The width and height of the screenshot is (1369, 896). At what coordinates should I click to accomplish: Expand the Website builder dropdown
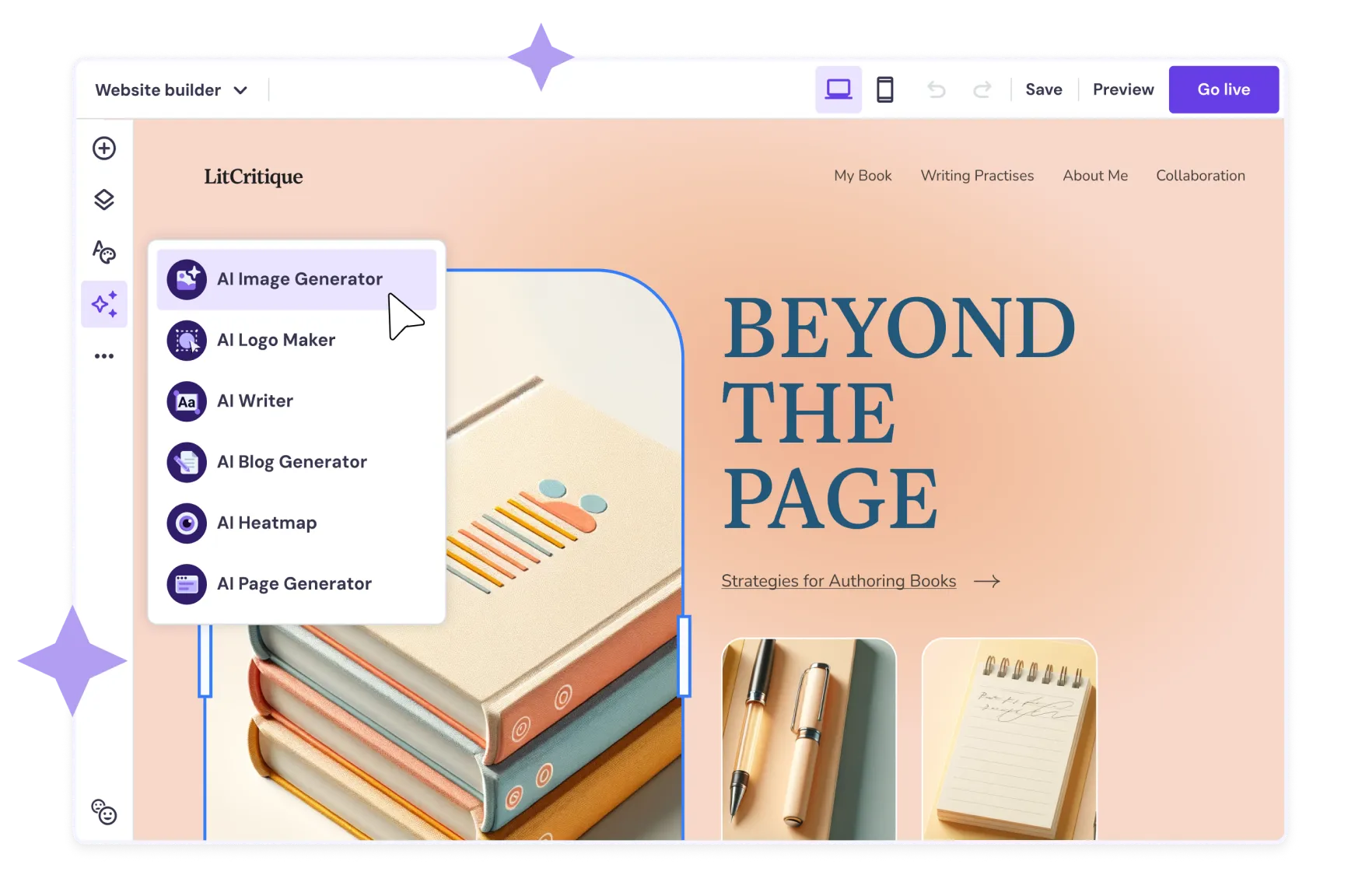pos(171,90)
